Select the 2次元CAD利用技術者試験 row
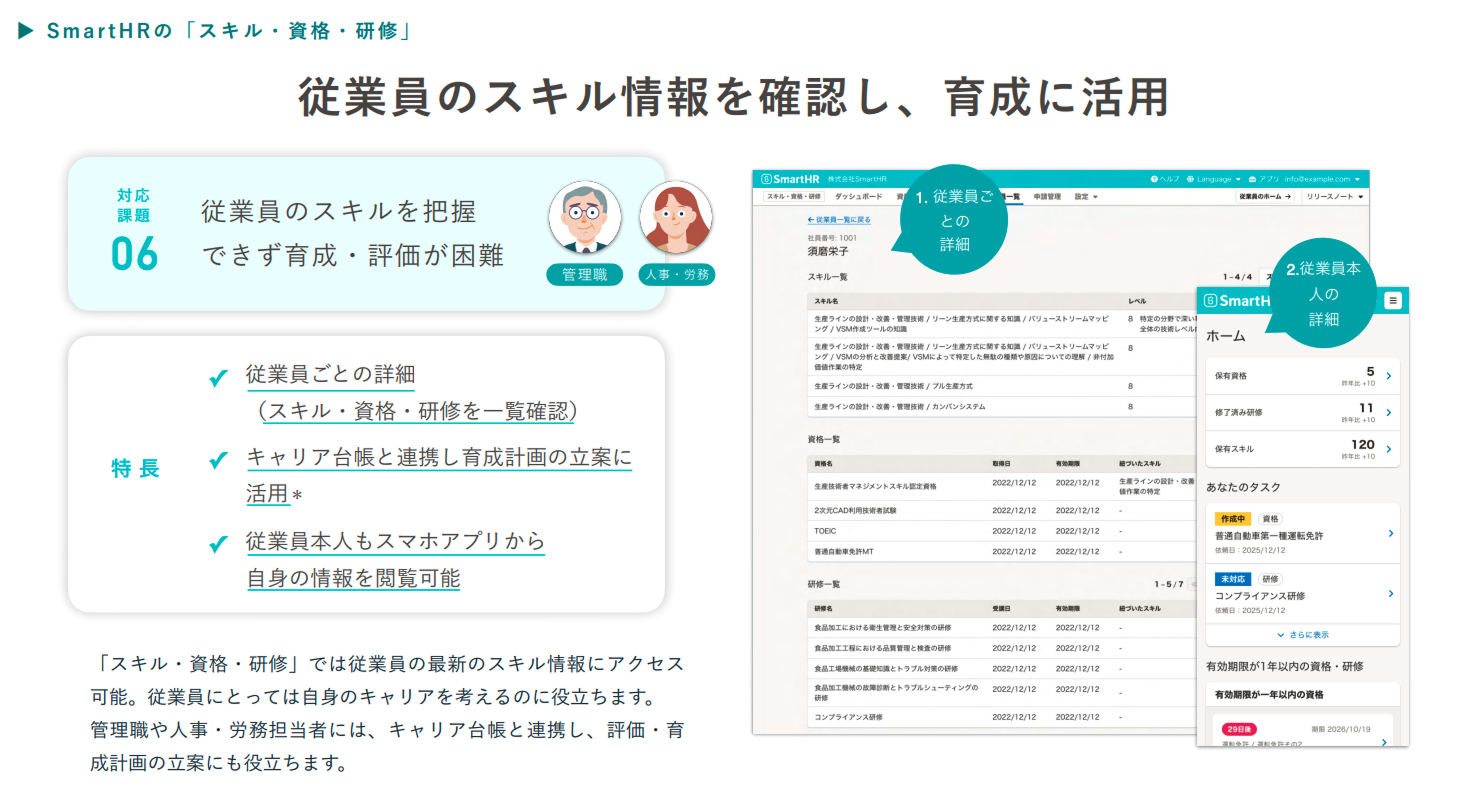This screenshot has width=1466, height=802. [1004, 510]
